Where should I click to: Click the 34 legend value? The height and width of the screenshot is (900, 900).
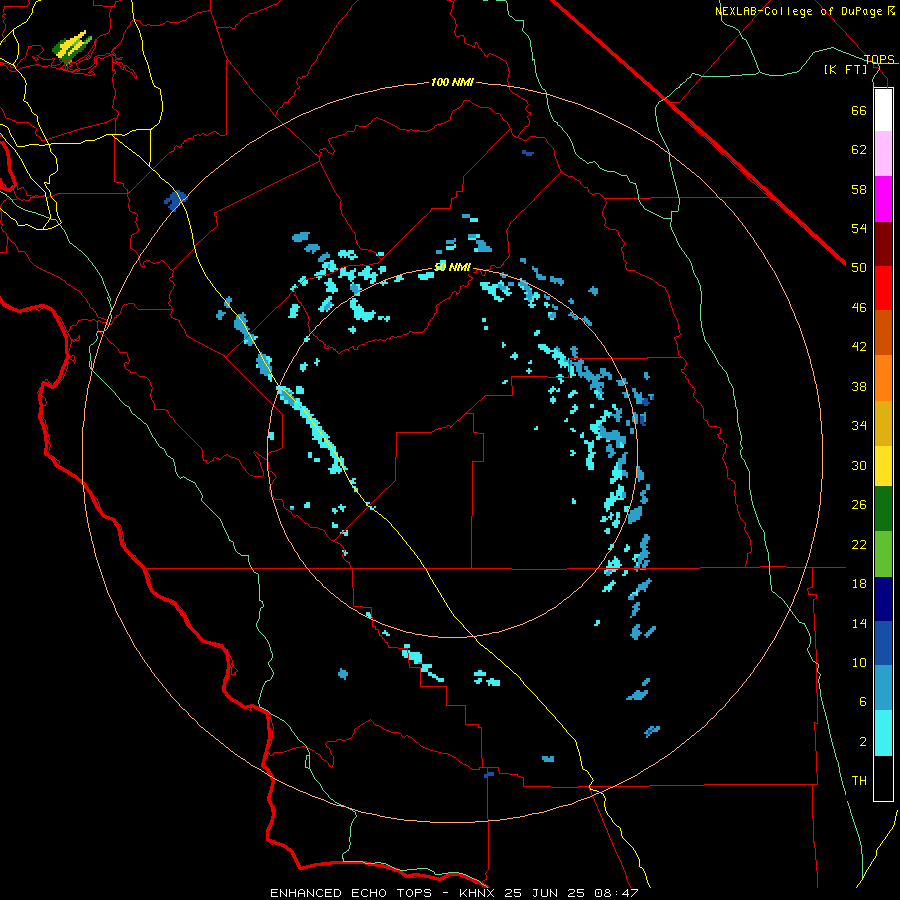point(859,426)
